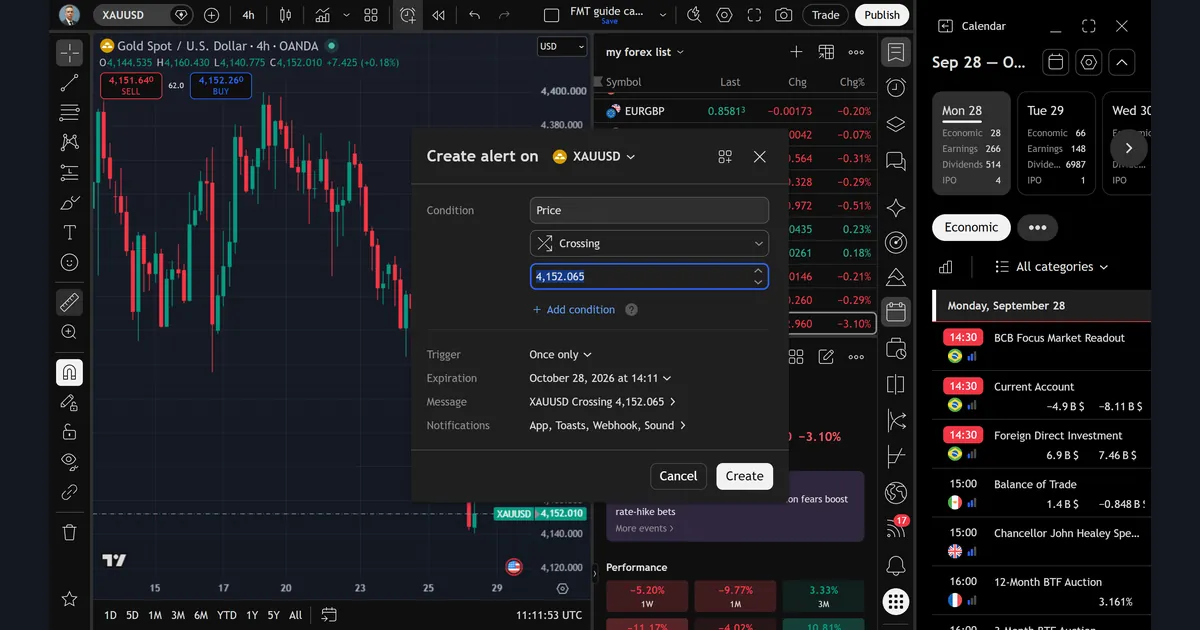Screen dimensions: 1200x630
Task: Open the Crossing condition dropdown
Action: pos(649,243)
